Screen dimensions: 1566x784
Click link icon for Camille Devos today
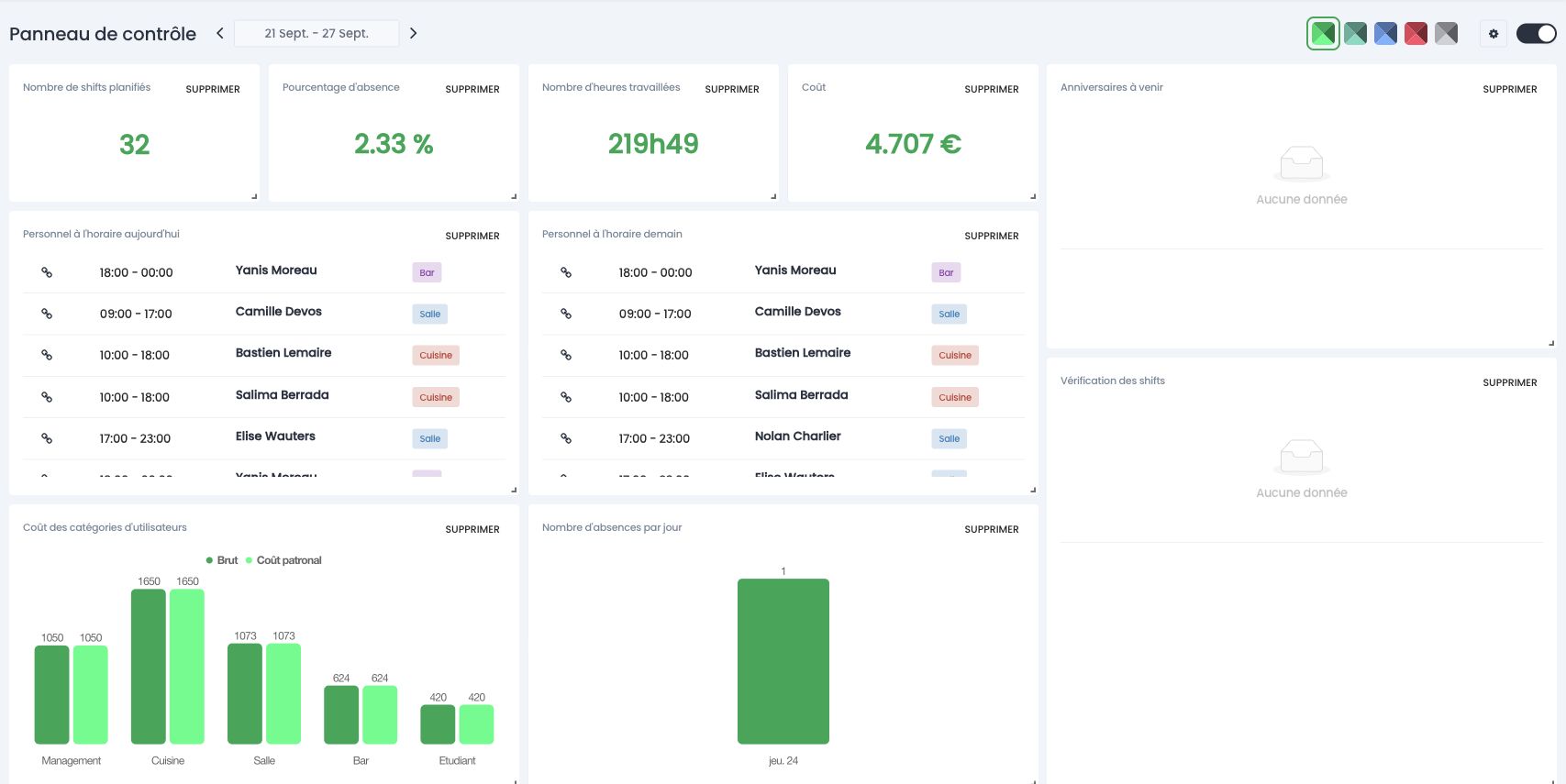[x=47, y=314]
